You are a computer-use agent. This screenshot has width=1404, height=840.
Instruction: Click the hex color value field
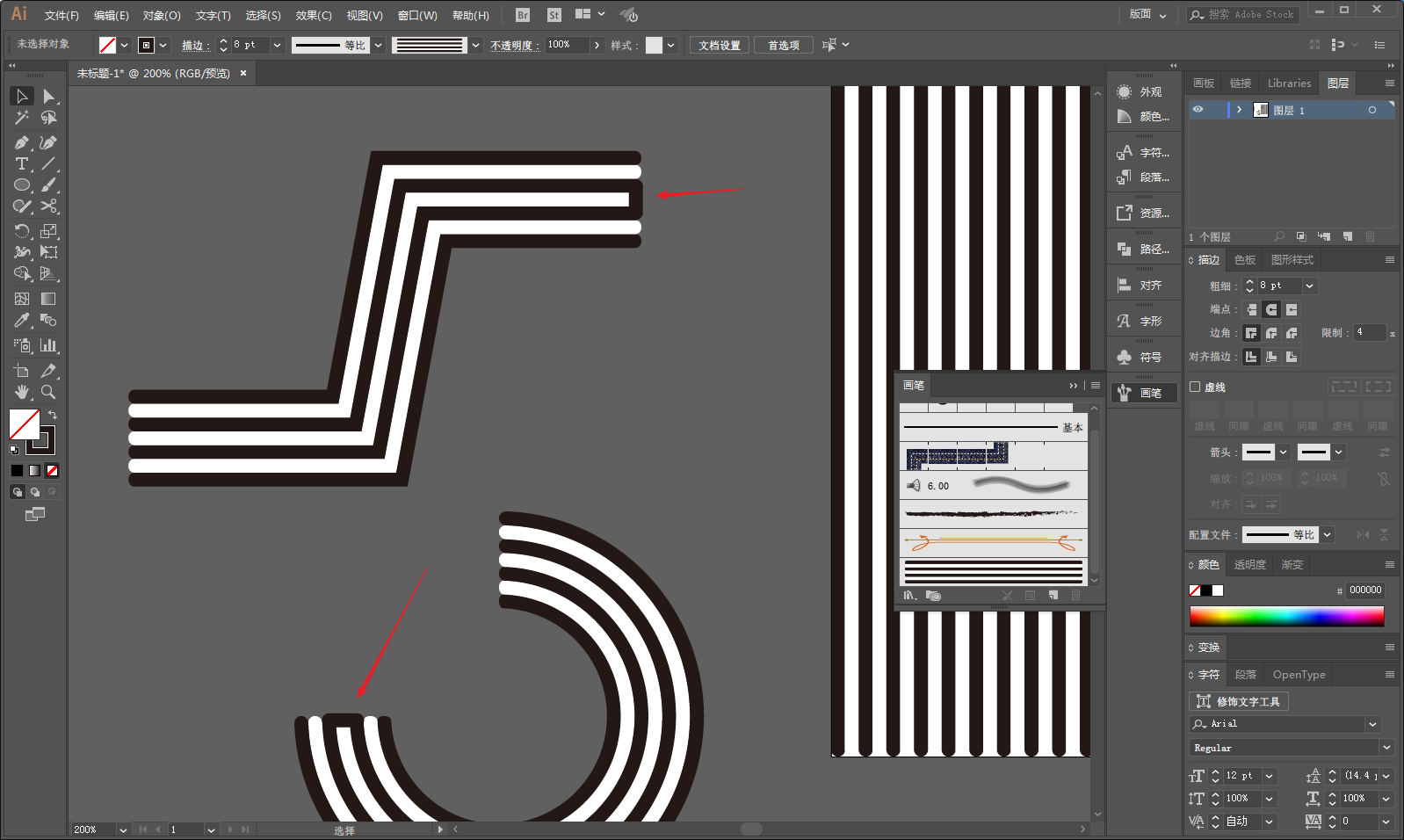tap(1365, 590)
